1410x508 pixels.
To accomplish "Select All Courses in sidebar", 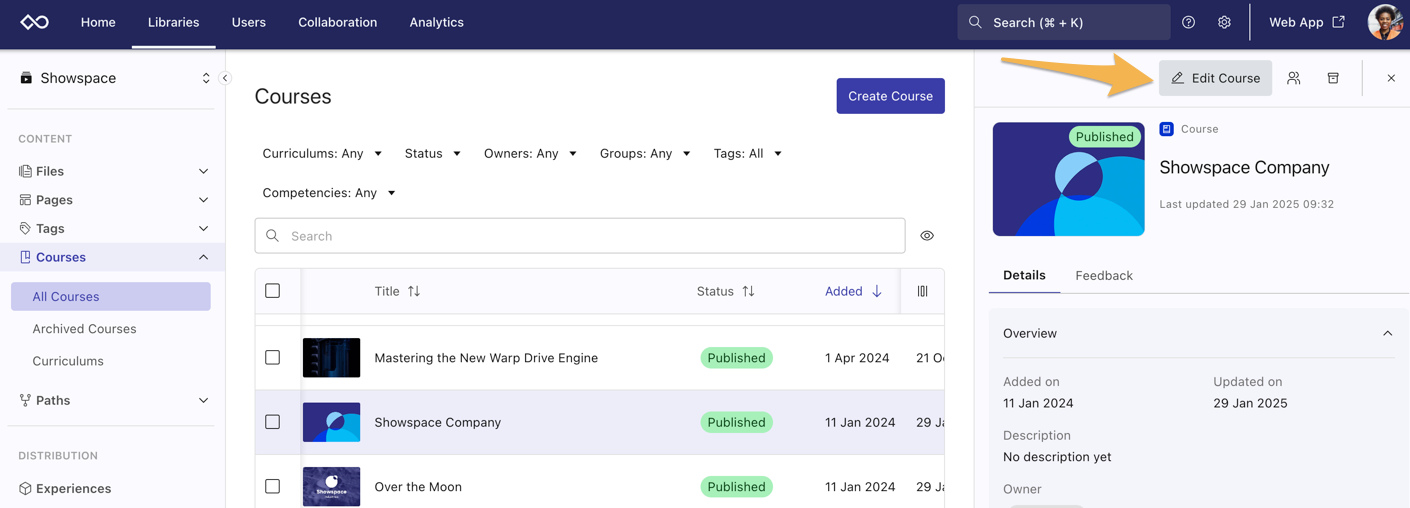I will [x=111, y=297].
